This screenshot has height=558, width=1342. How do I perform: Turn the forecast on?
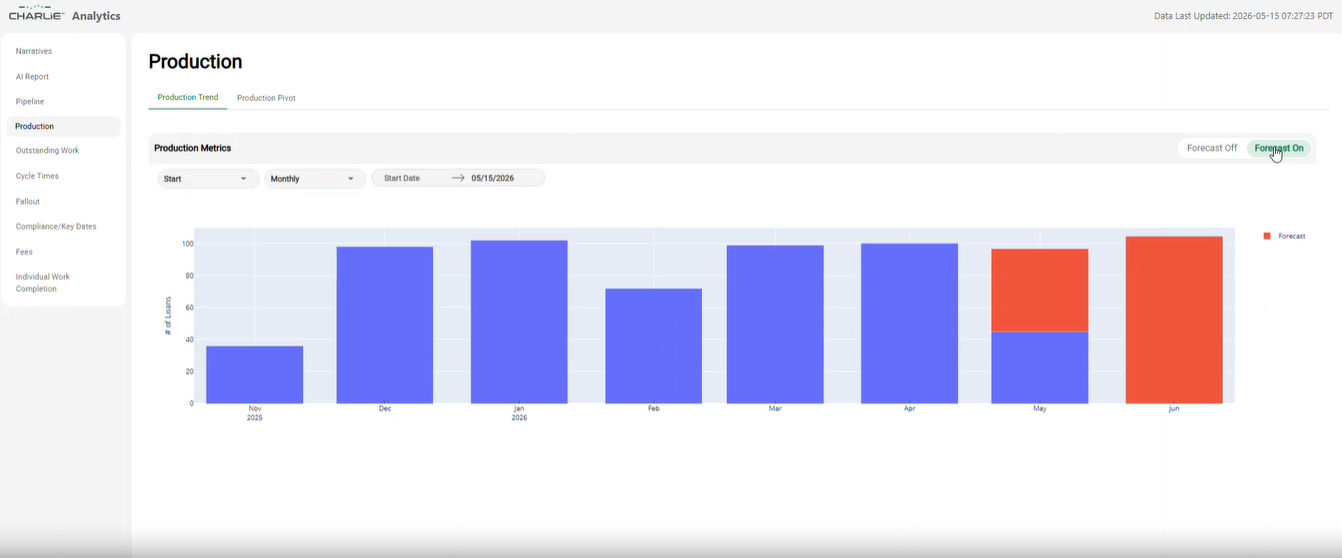[1279, 148]
